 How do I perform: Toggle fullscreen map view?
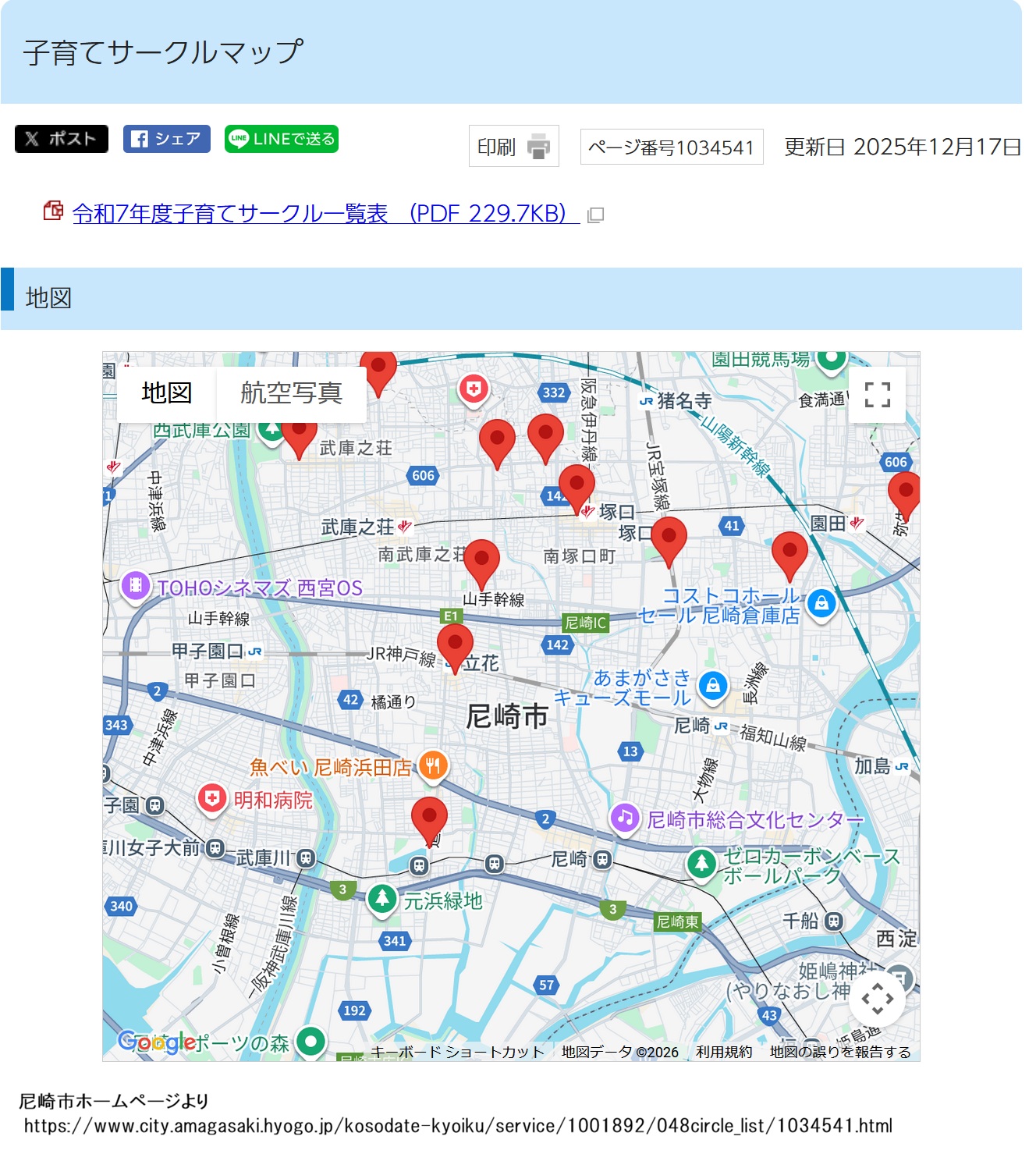point(877,395)
